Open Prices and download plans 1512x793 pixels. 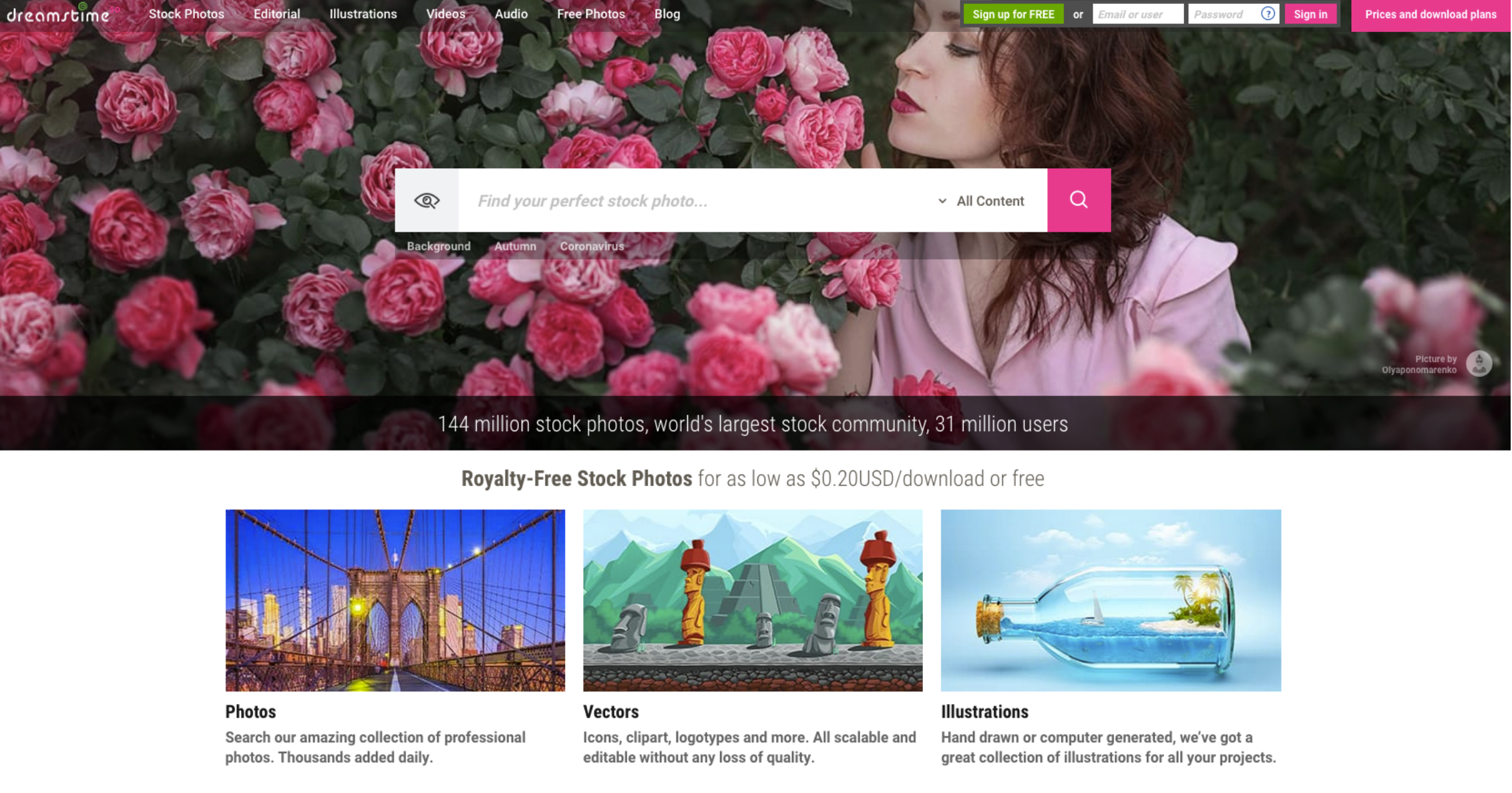click(x=1430, y=14)
